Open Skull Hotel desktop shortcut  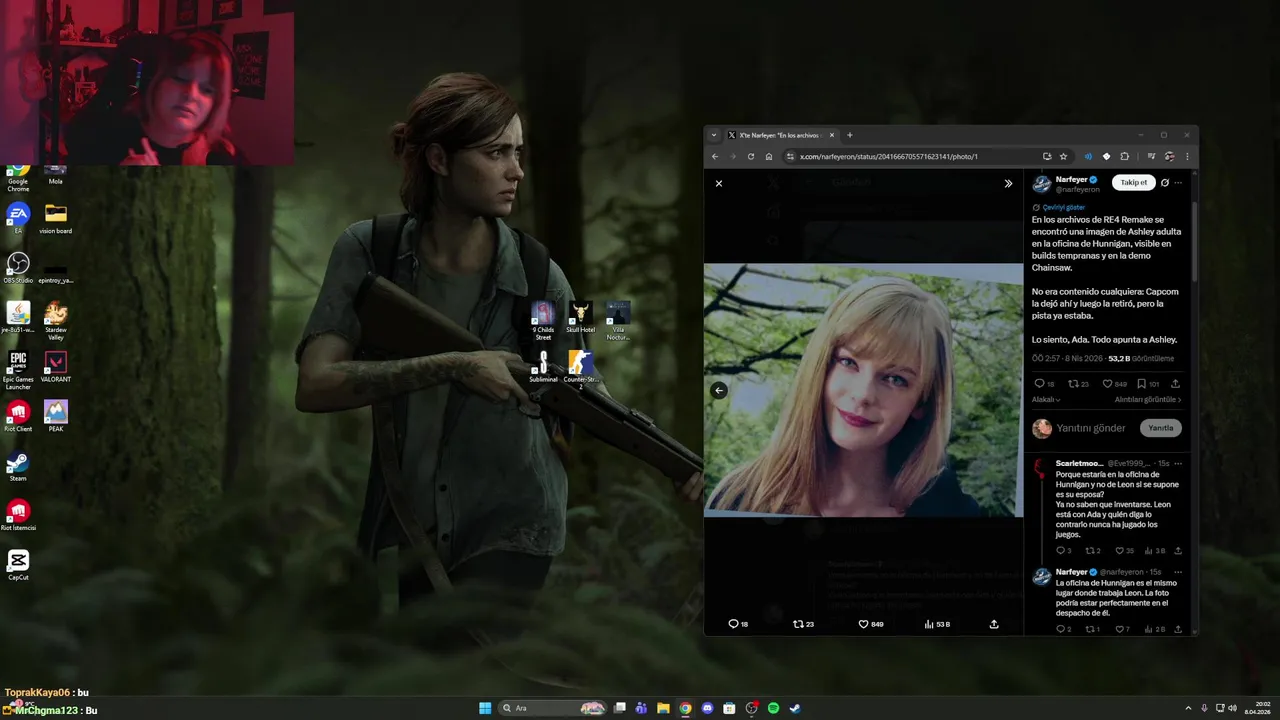tap(580, 317)
